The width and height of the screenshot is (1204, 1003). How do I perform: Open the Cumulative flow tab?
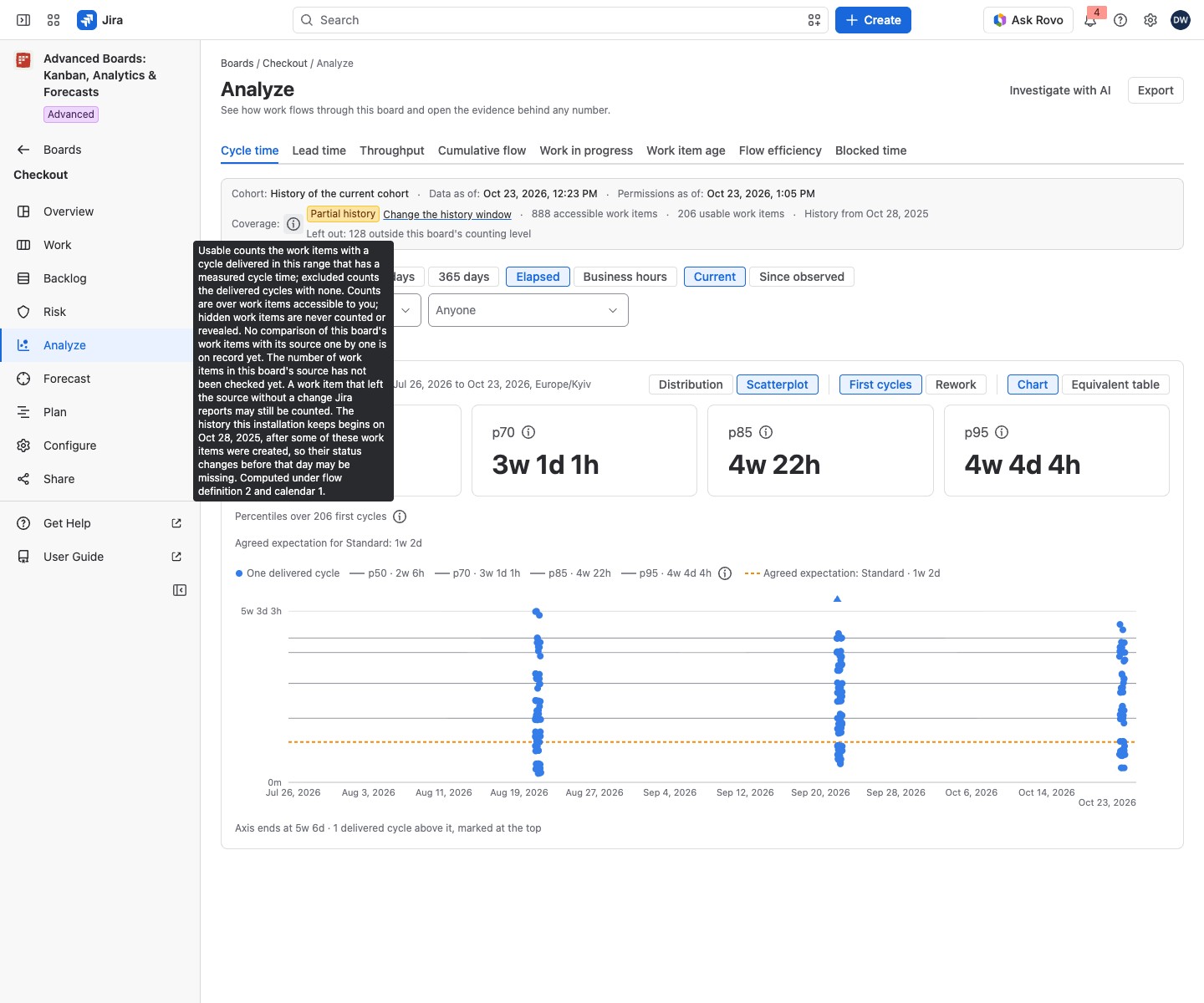482,150
